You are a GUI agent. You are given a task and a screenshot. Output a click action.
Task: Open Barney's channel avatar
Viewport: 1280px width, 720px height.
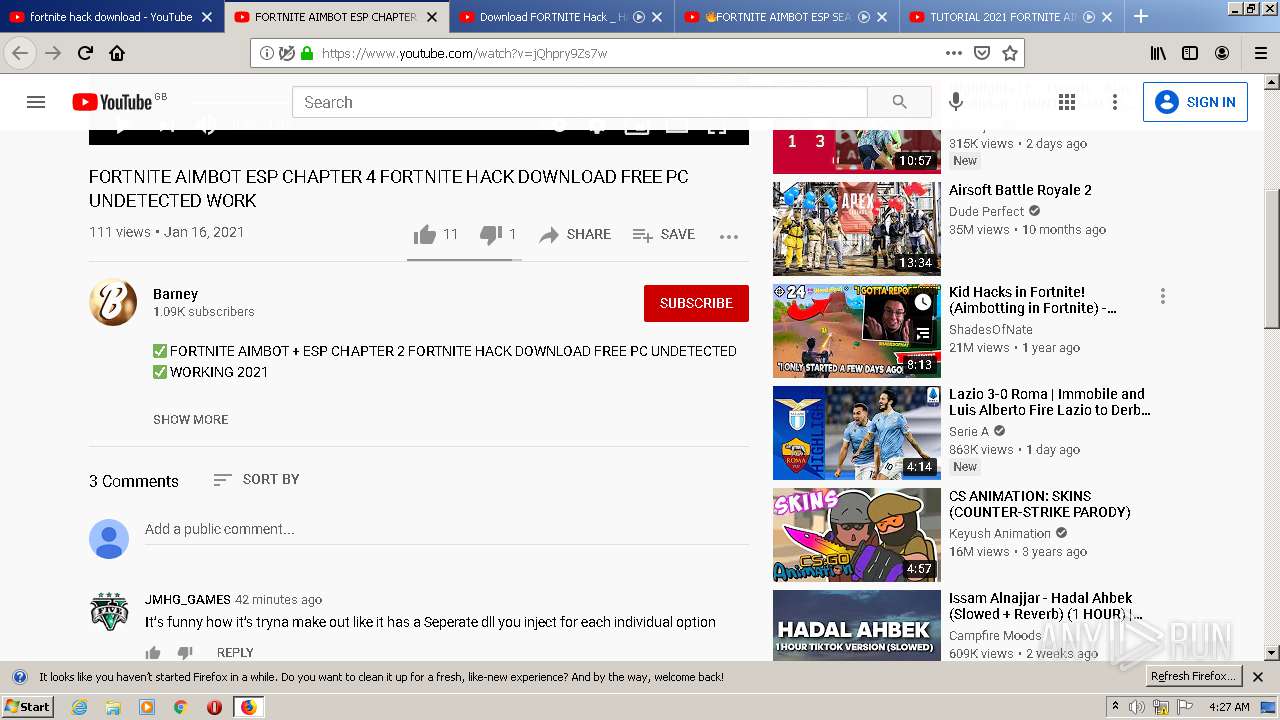(113, 302)
